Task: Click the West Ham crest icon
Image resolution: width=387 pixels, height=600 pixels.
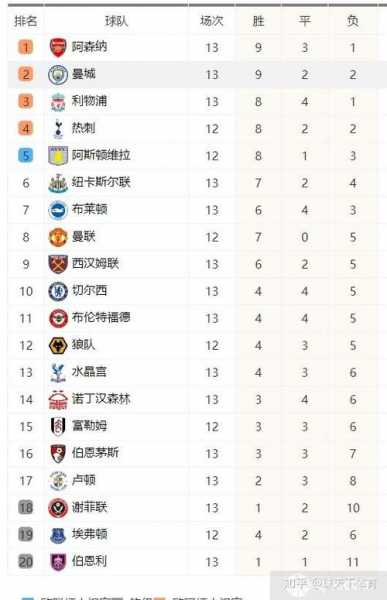Action: pyautogui.click(x=58, y=264)
